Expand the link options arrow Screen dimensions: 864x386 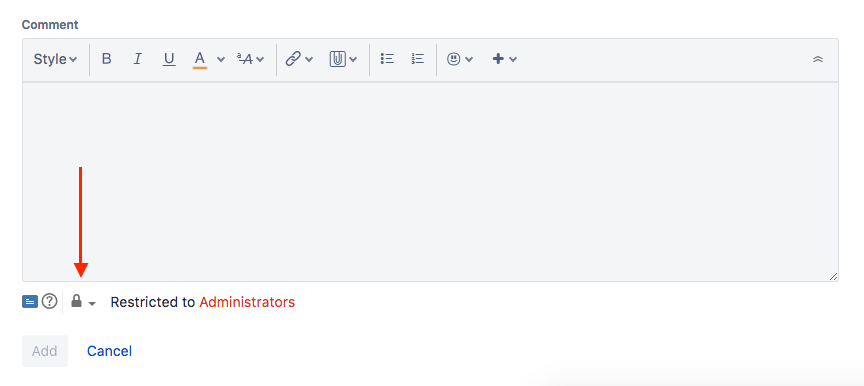click(x=309, y=59)
